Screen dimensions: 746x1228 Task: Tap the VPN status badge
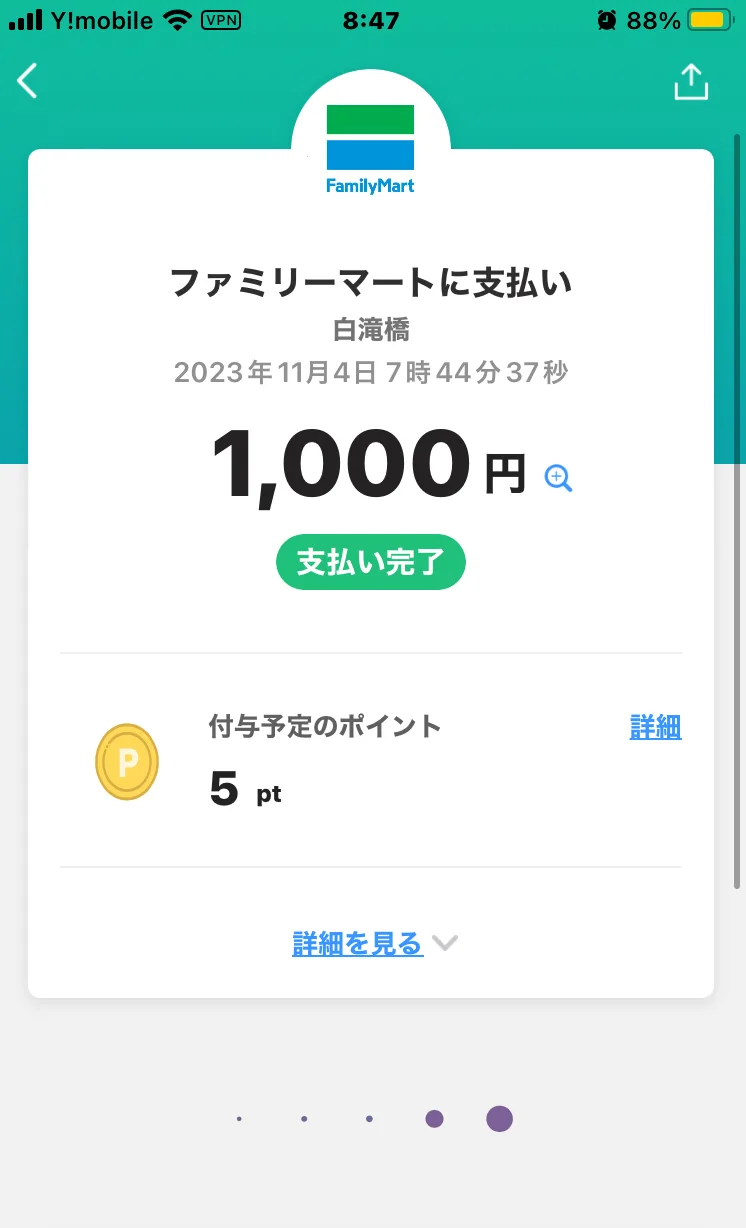[221, 20]
